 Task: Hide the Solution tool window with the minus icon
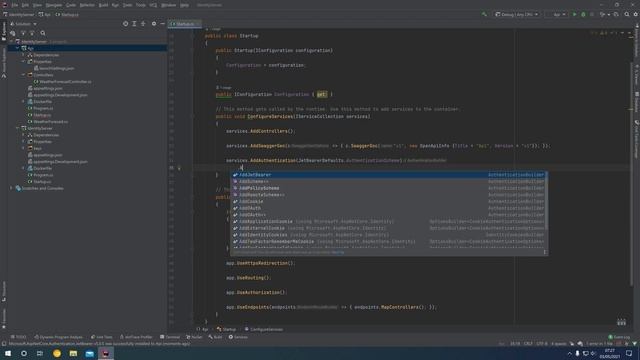(162, 24)
